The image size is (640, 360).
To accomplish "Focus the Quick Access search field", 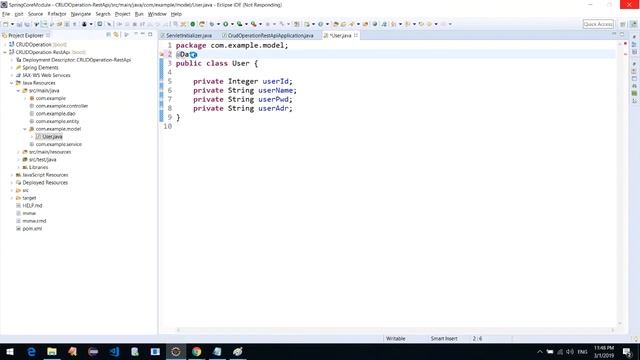I will [x=598, y=24].
